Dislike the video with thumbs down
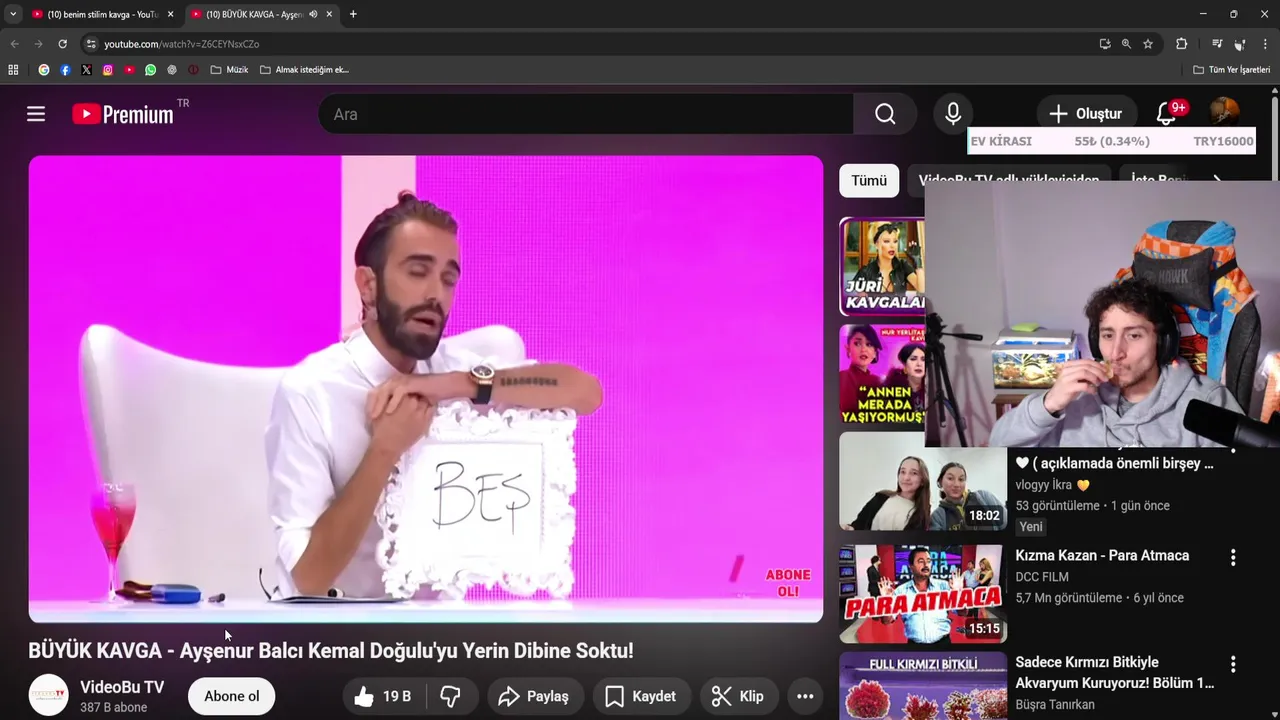The width and height of the screenshot is (1280, 720). 450,696
